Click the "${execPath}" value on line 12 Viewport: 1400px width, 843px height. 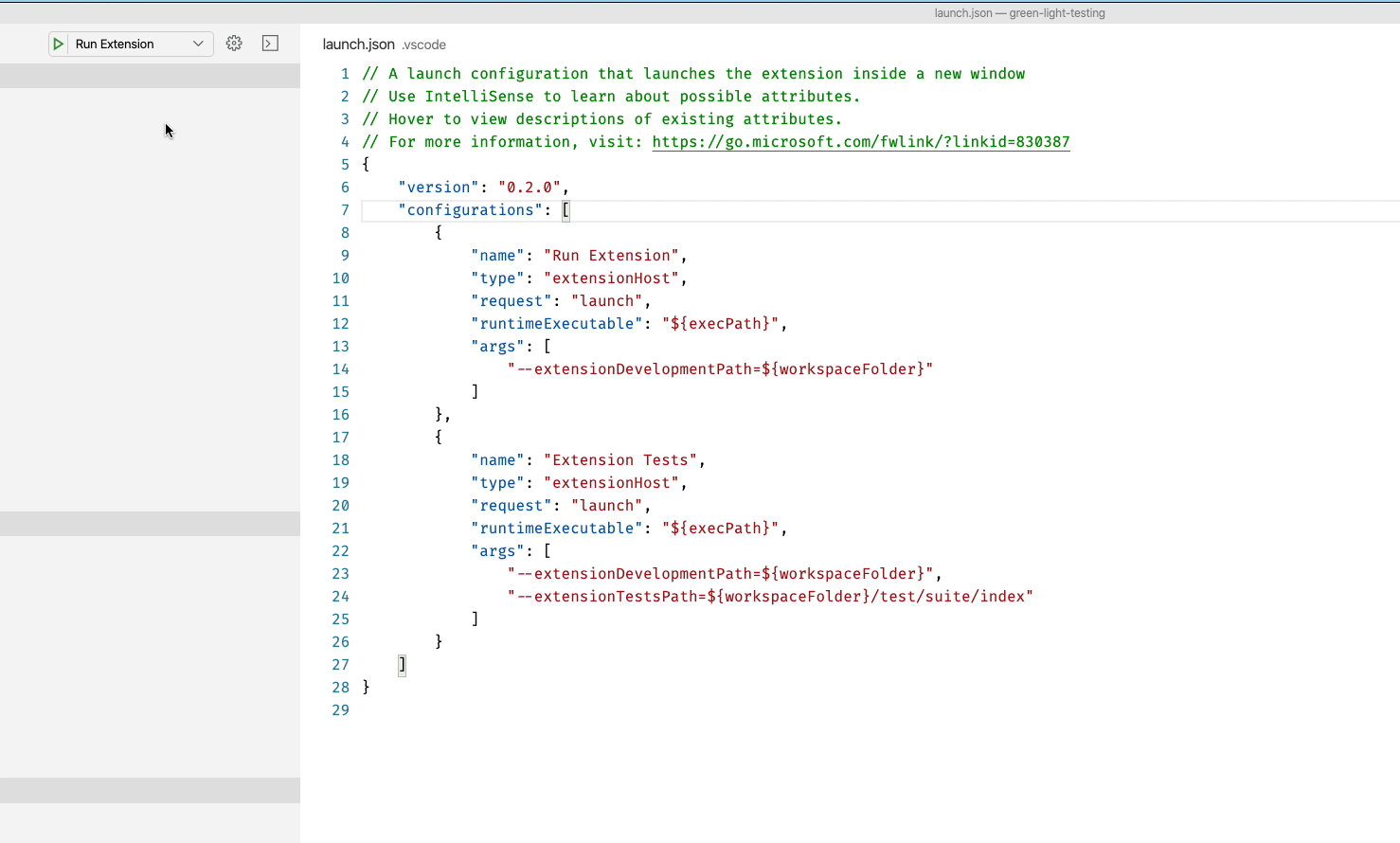point(722,323)
